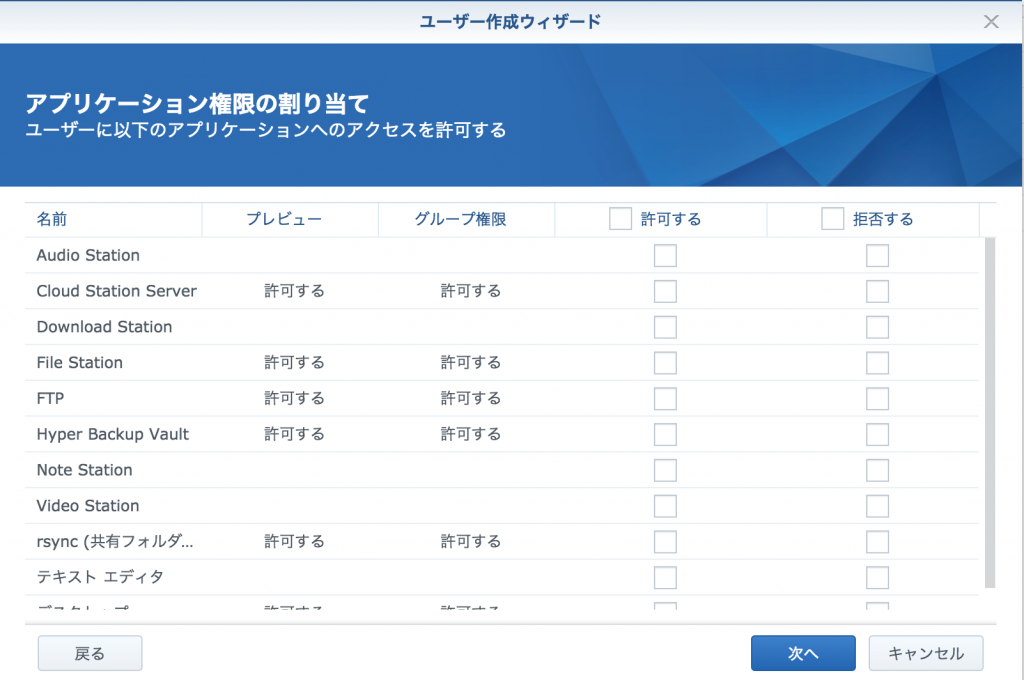Click the グループ権限 column header
Image resolution: width=1024 pixels, height=680 pixels.
point(466,219)
